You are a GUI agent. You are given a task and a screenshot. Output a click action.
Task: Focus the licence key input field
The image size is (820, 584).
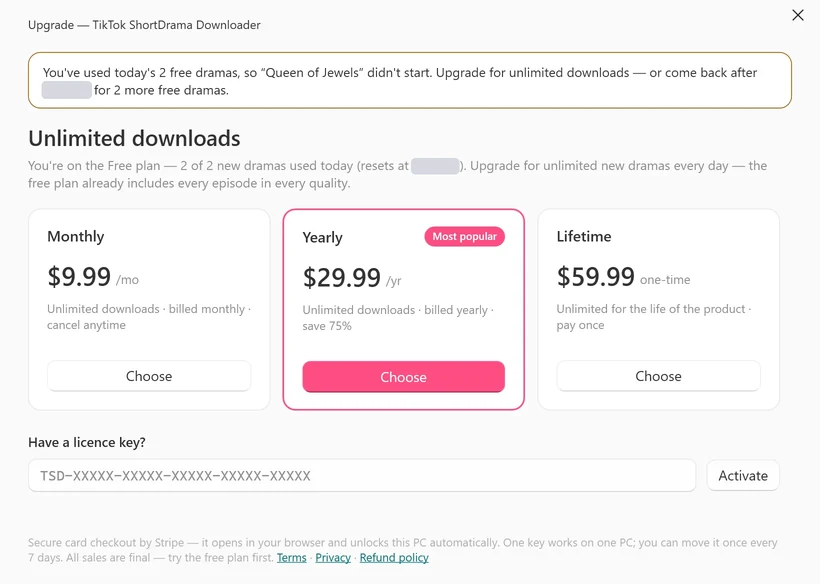click(362, 475)
